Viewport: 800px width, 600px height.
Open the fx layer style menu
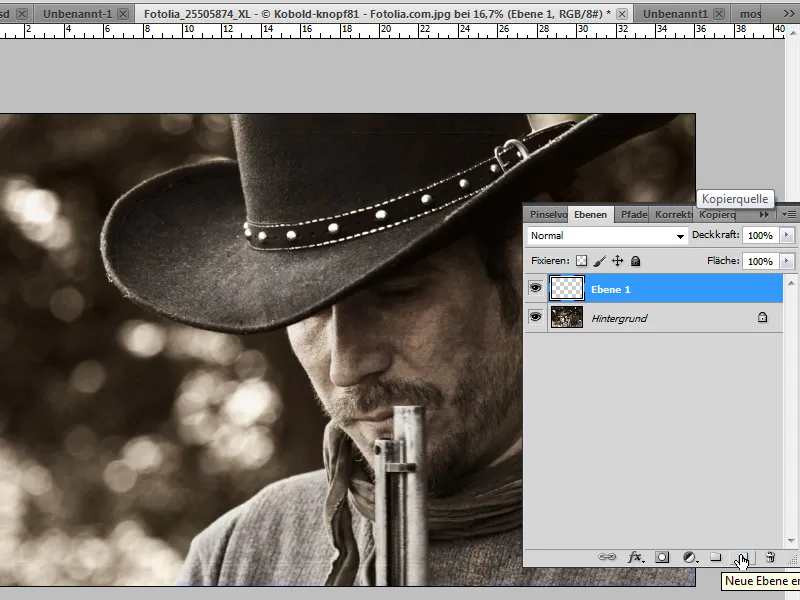pos(636,557)
